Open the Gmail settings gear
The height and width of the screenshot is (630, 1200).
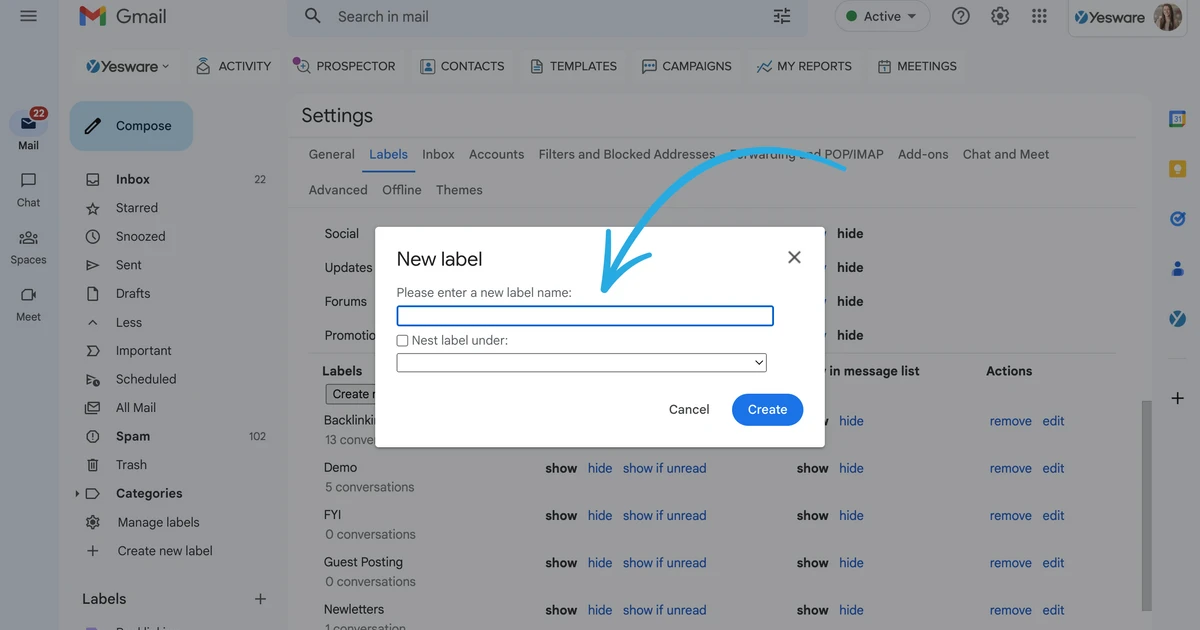[1000, 16]
